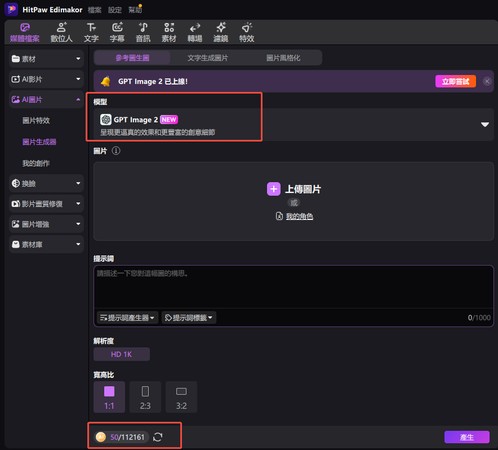This screenshot has width=498, height=450.
Task: Open the 我的角色 link
Action: (299, 216)
